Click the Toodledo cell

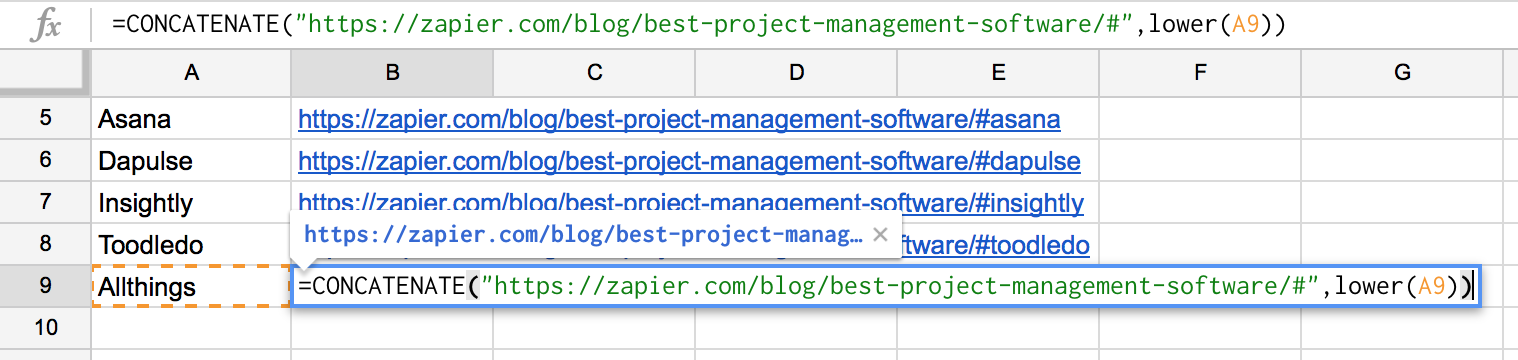point(191,245)
